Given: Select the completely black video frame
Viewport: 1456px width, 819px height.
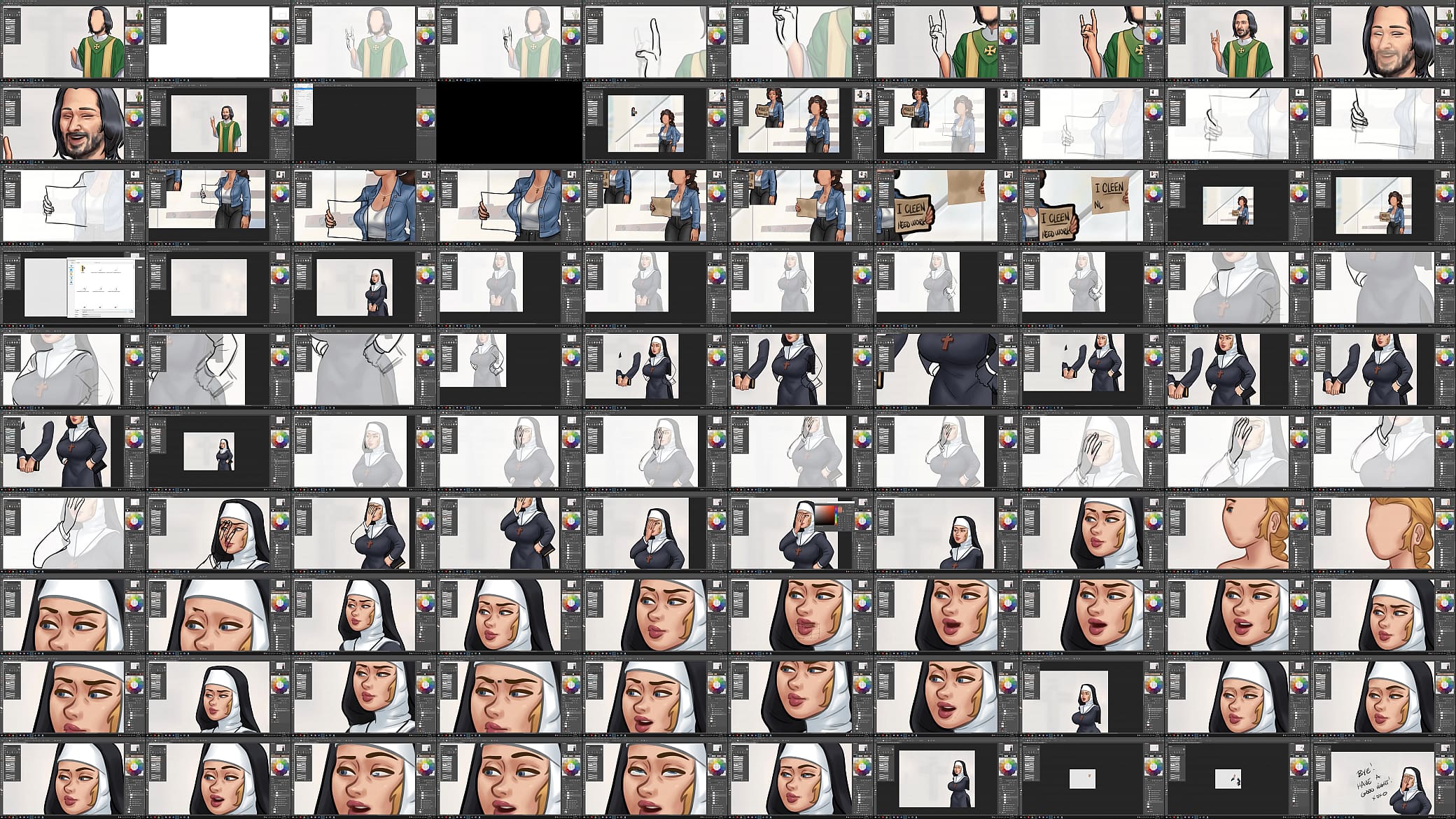Looking at the screenshot, I should click(509, 122).
